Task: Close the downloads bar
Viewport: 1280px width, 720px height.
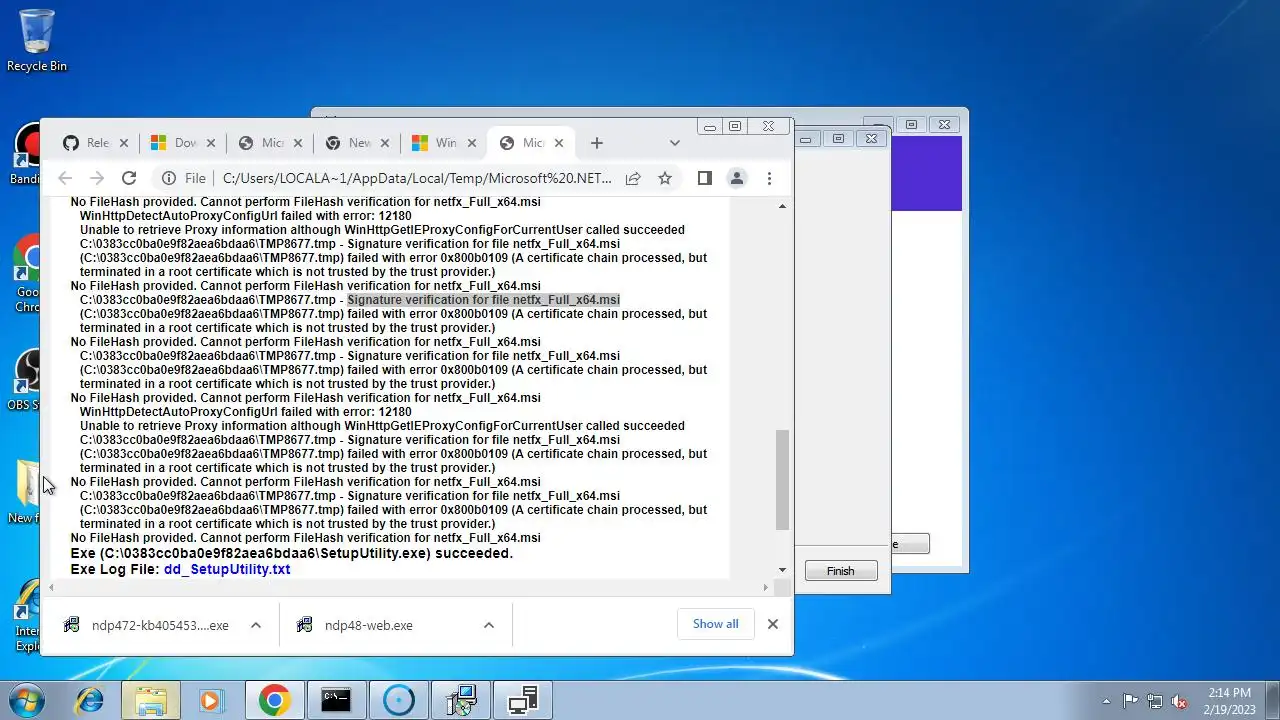Action: (x=773, y=624)
